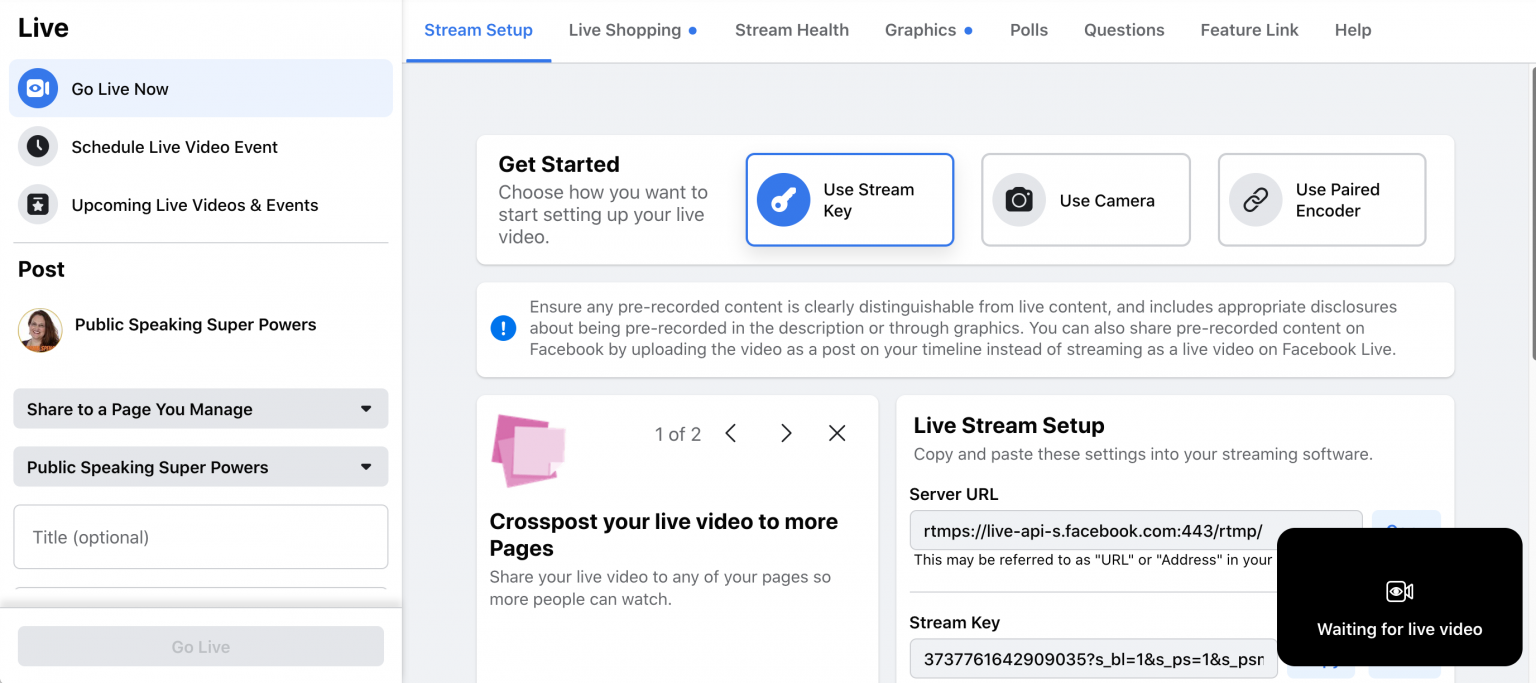
Task: Click the camera icon in Use Camera option
Action: tap(1018, 199)
